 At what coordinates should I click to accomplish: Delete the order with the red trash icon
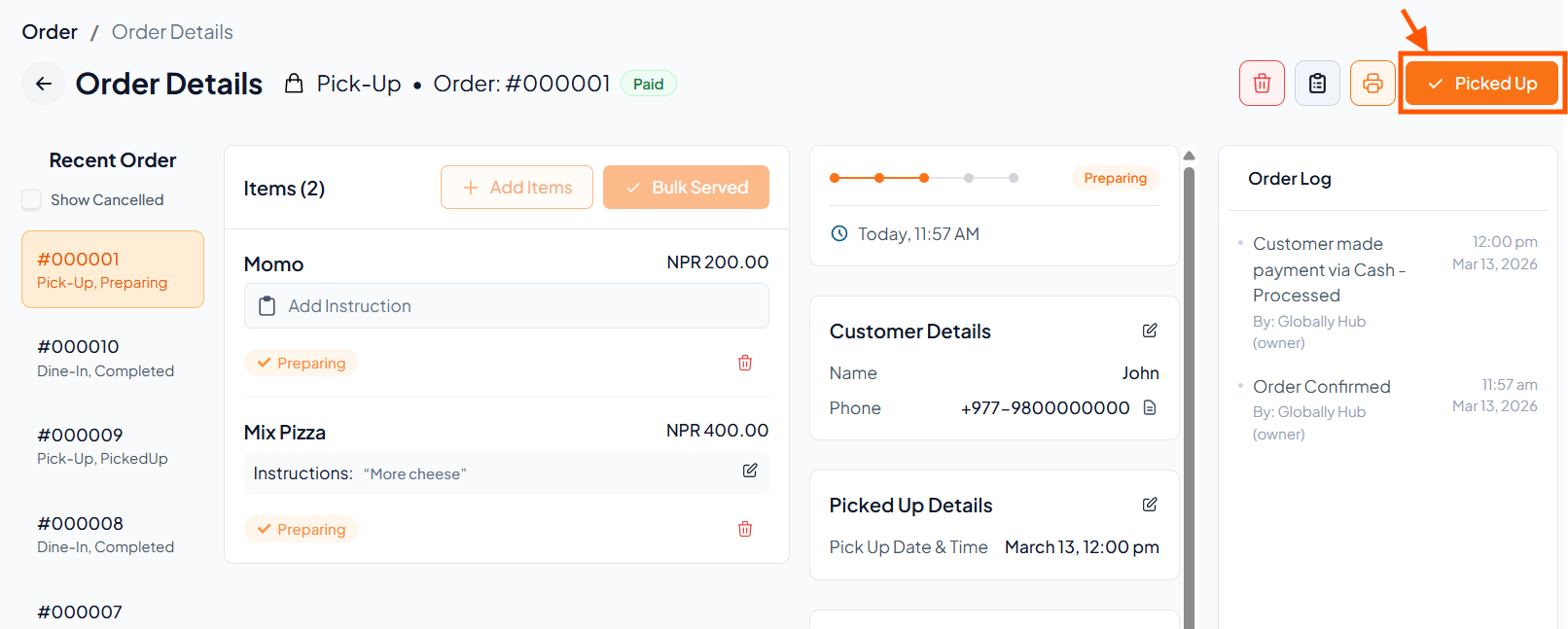point(1262,84)
